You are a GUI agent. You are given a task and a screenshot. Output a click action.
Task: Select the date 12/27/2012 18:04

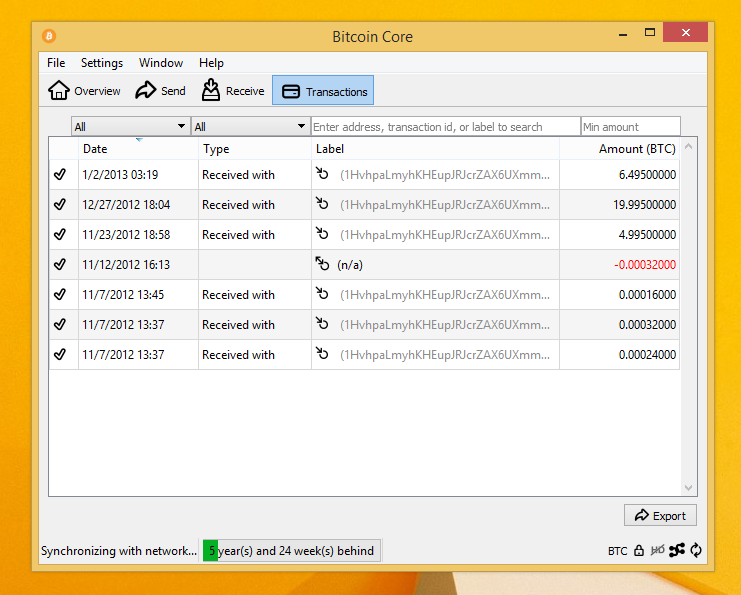click(x=126, y=205)
